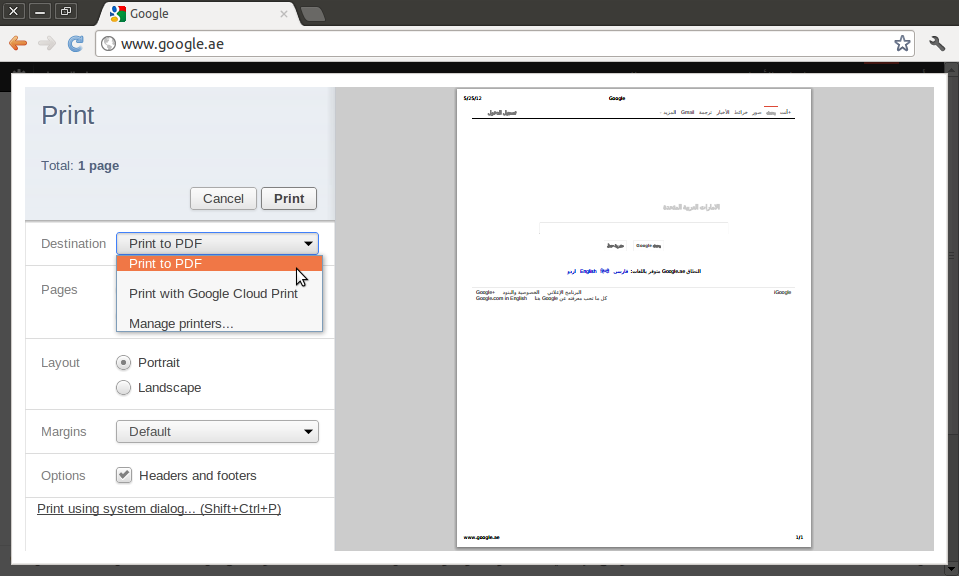The height and width of the screenshot is (576, 959).
Task: Maximize the browser window
Action: (x=65, y=11)
